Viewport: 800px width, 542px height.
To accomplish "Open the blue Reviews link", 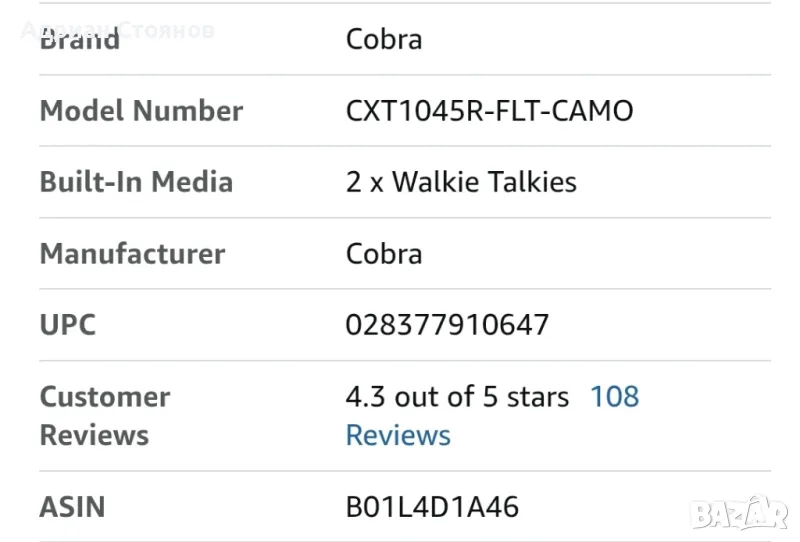I will click(x=398, y=436).
